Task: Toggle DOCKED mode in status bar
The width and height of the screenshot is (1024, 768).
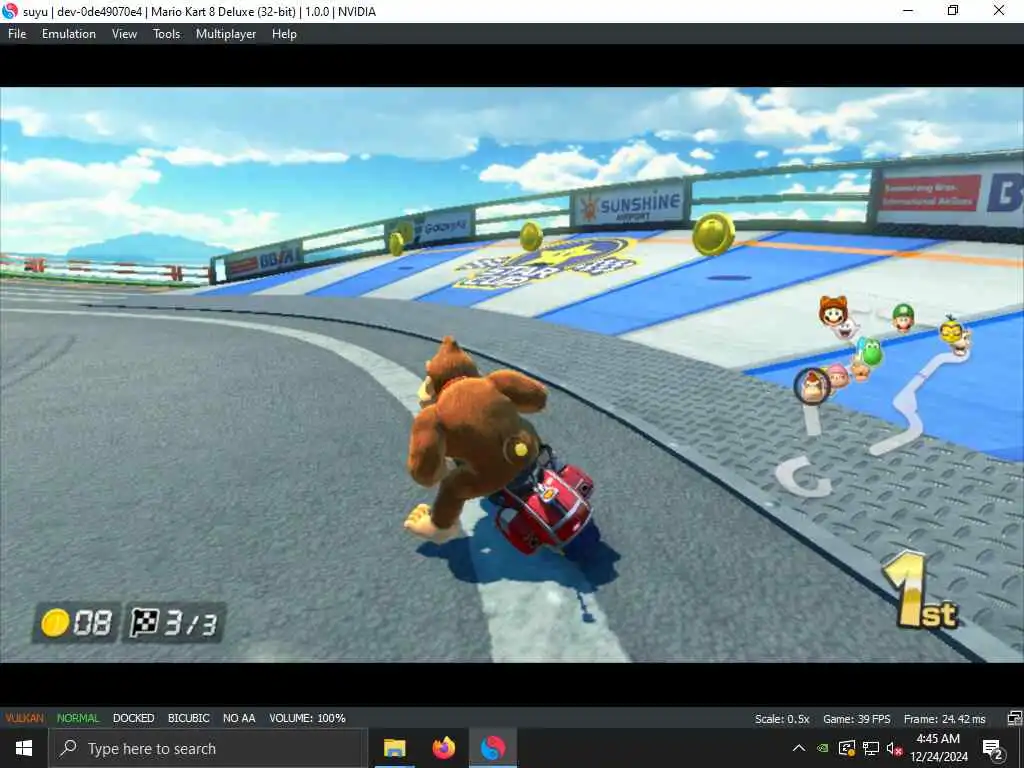Action: click(x=133, y=718)
